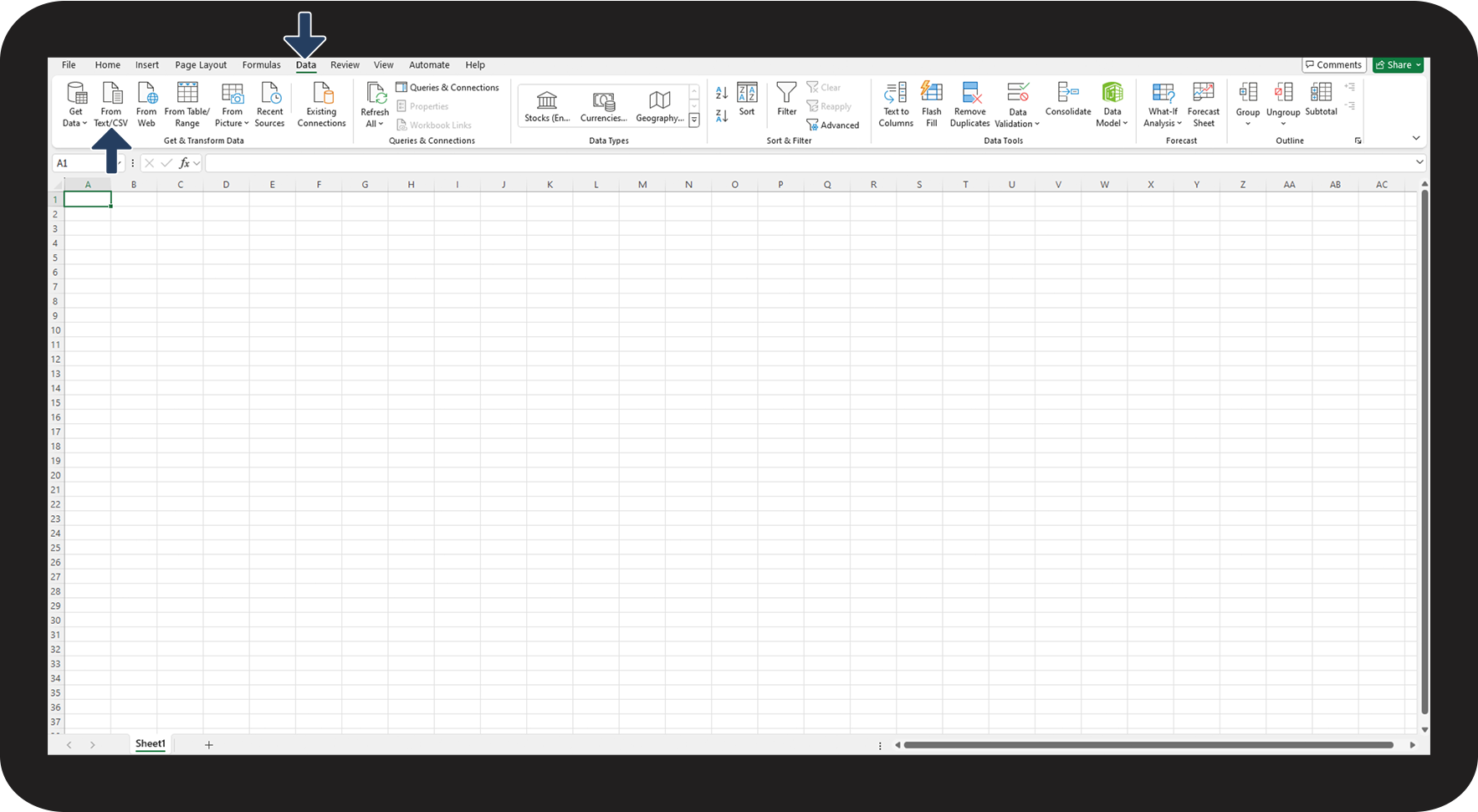Select the Geography data type
This screenshot has width=1478, height=812.
(660, 107)
